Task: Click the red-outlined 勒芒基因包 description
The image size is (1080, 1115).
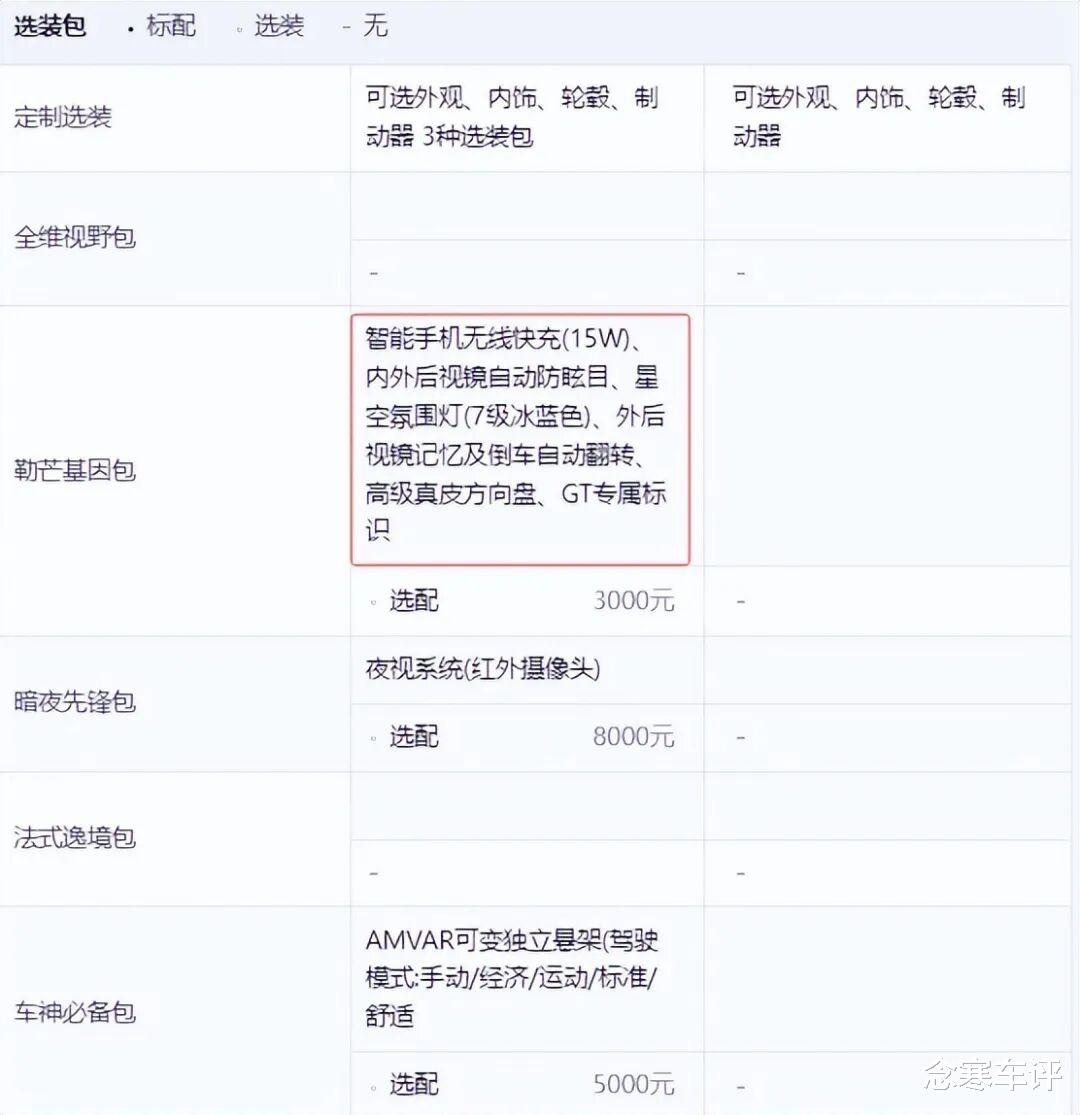Action: pyautogui.click(x=520, y=439)
